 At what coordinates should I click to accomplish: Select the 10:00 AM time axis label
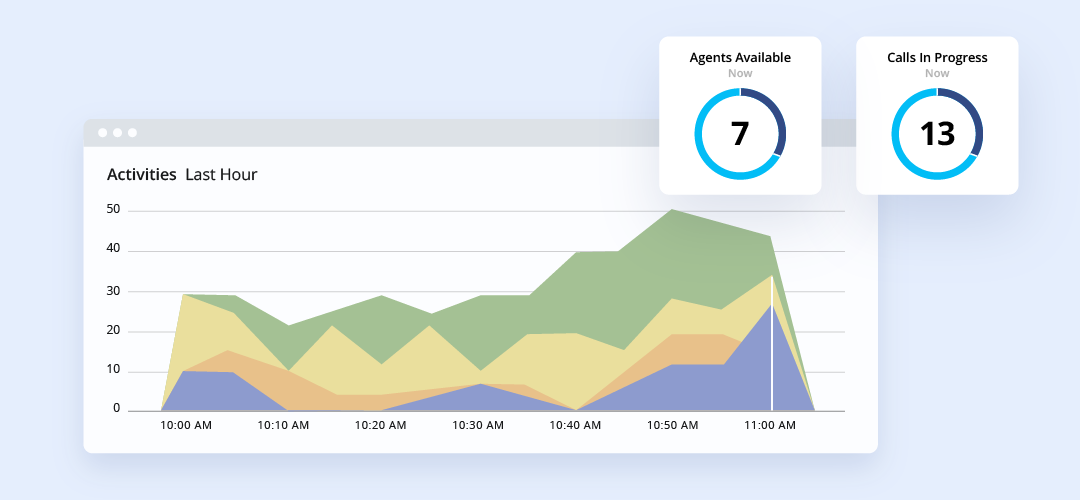185,426
